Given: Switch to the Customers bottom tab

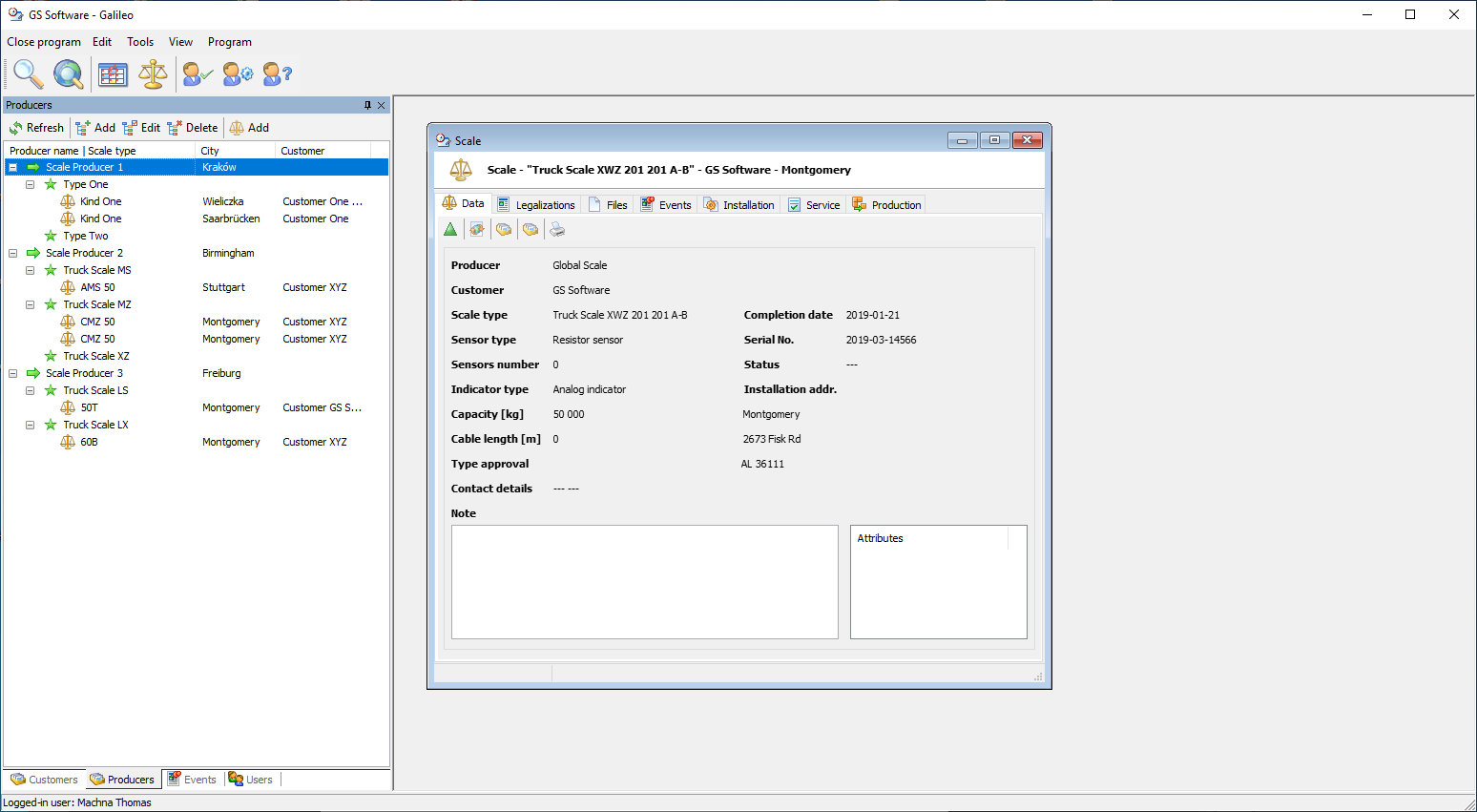Looking at the screenshot, I should (x=45, y=780).
